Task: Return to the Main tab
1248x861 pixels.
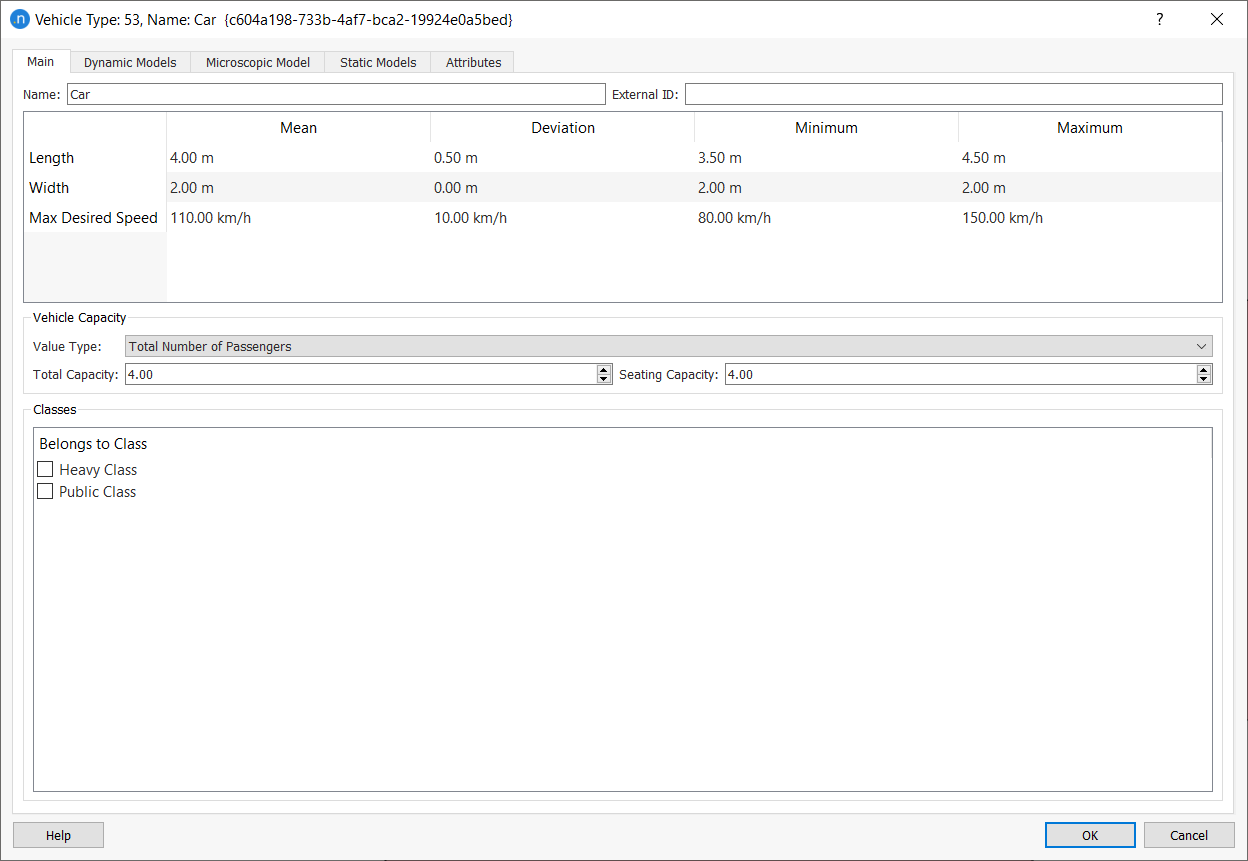Action: coord(40,62)
